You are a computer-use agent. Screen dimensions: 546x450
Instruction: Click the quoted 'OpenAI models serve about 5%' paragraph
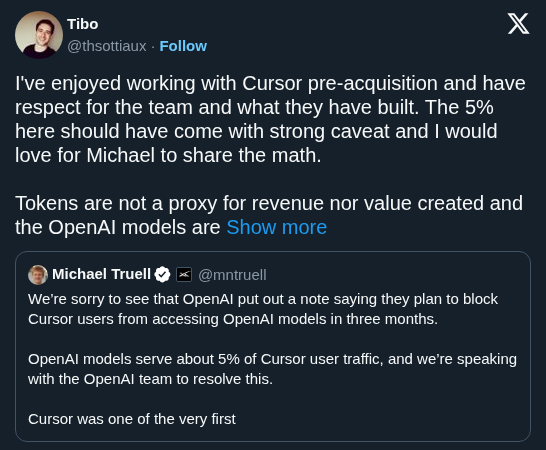pyautogui.click(x=272, y=369)
